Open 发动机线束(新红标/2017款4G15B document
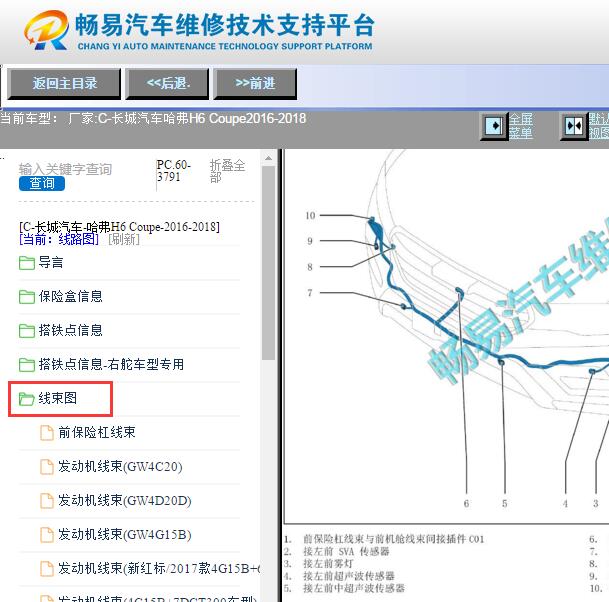609x602 pixels. click(x=159, y=568)
